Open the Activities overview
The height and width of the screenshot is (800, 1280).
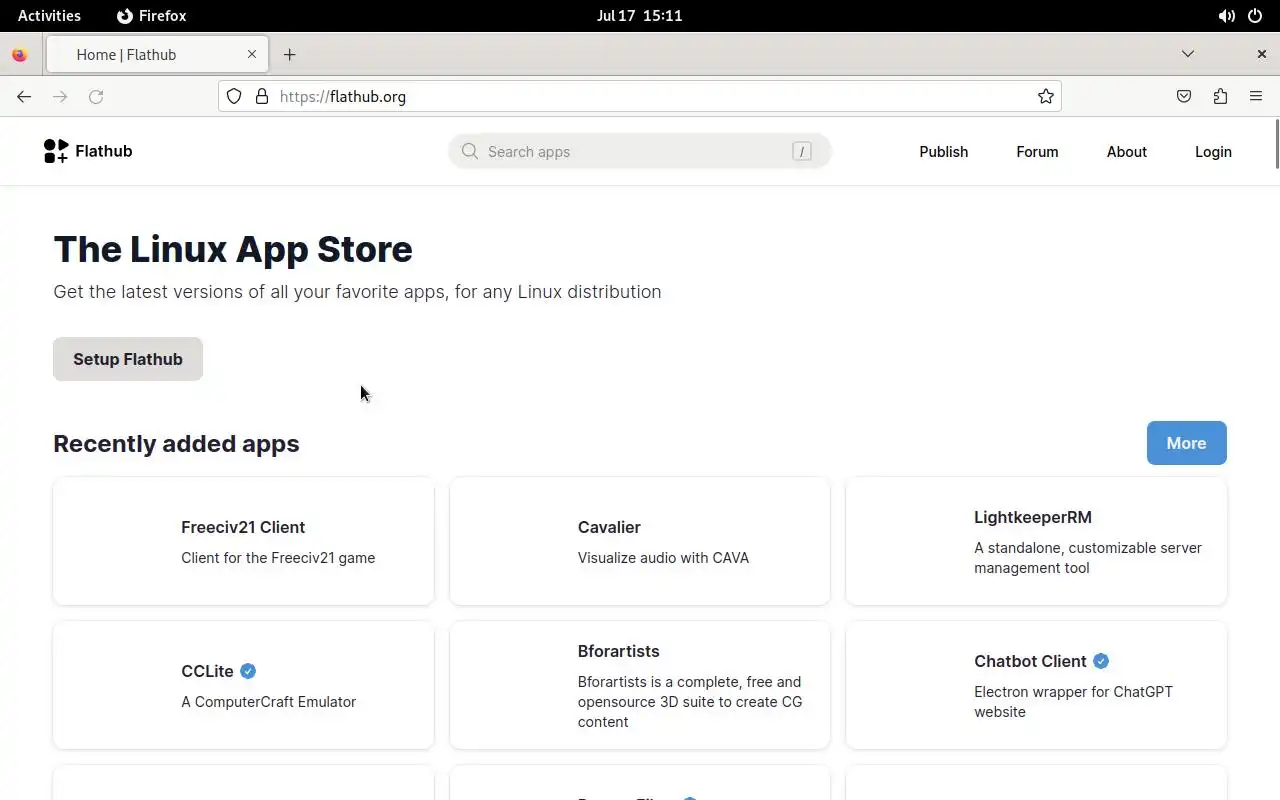[49, 16]
